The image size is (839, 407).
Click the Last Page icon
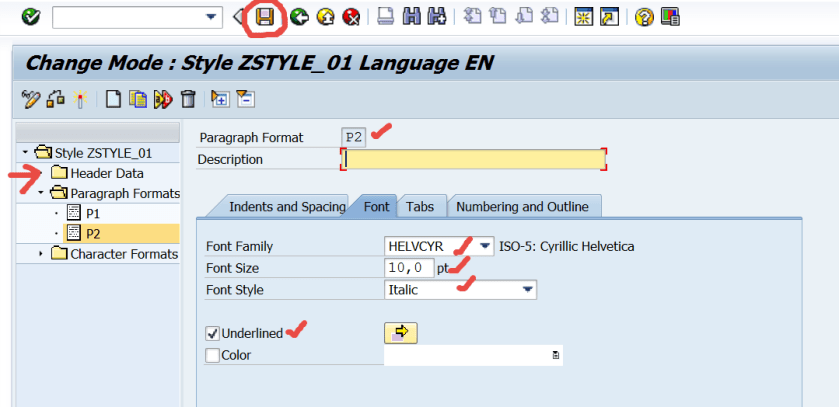[x=550, y=18]
